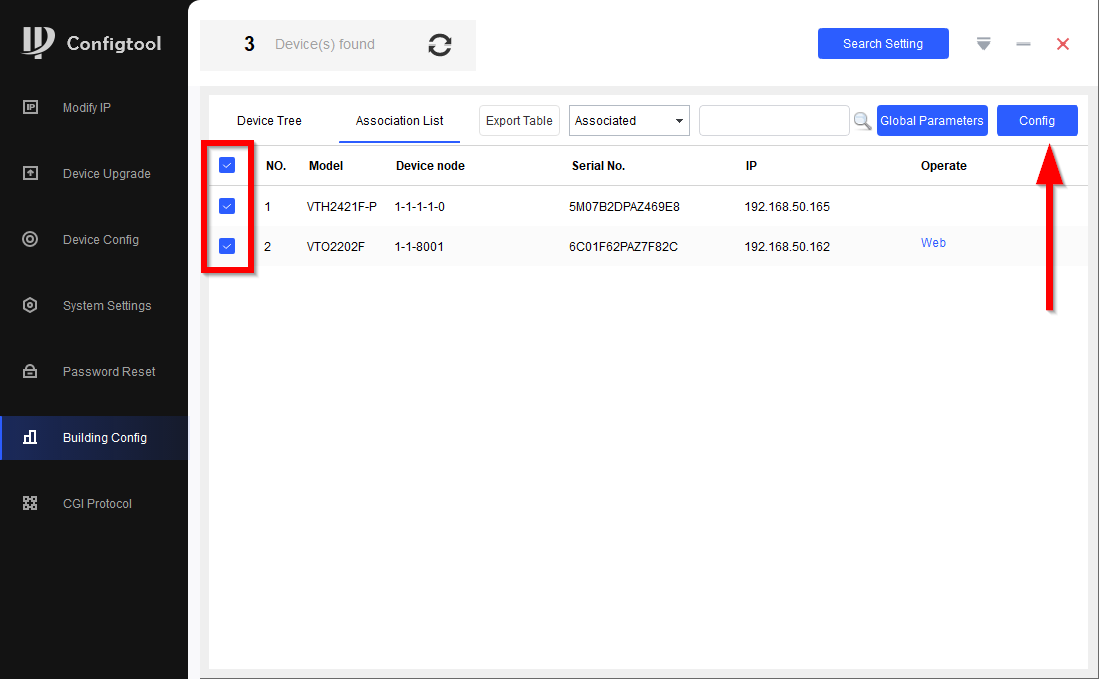Refresh the device search list
The height and width of the screenshot is (679, 1099).
click(439, 45)
